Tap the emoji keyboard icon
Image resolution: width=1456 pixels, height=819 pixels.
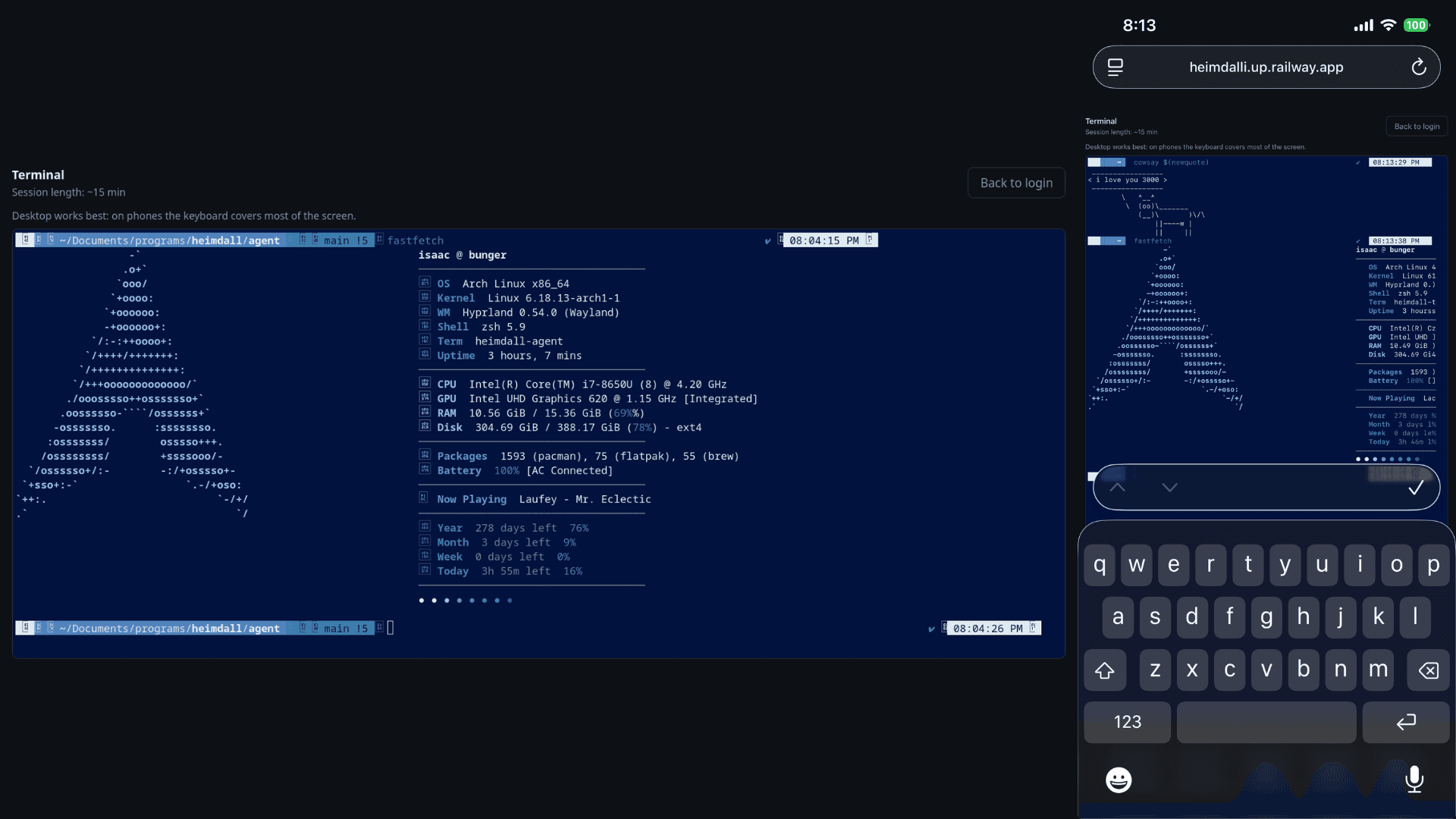[x=1119, y=780]
